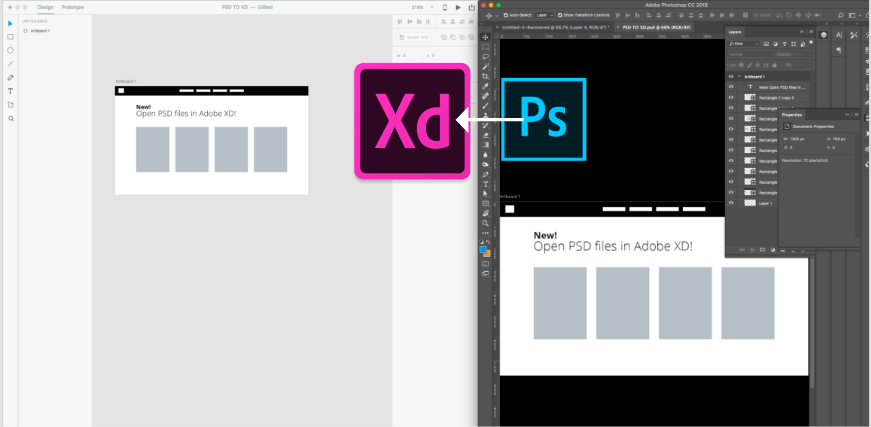
Task: Select Photoshop Lasso tool
Action: pyautogui.click(x=485, y=57)
